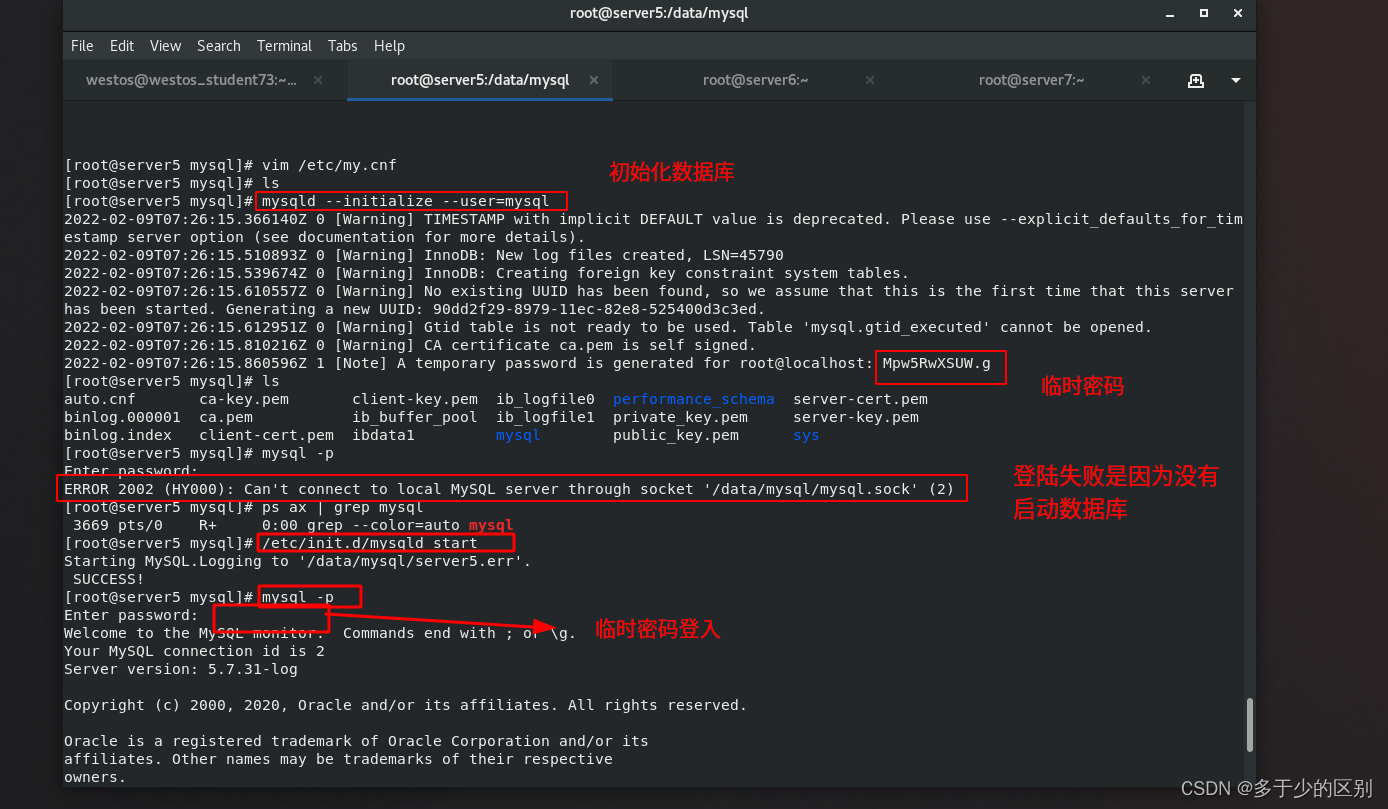Click the client-cert.pem file name
This screenshot has width=1388, height=809.
pyautogui.click(x=266, y=435)
